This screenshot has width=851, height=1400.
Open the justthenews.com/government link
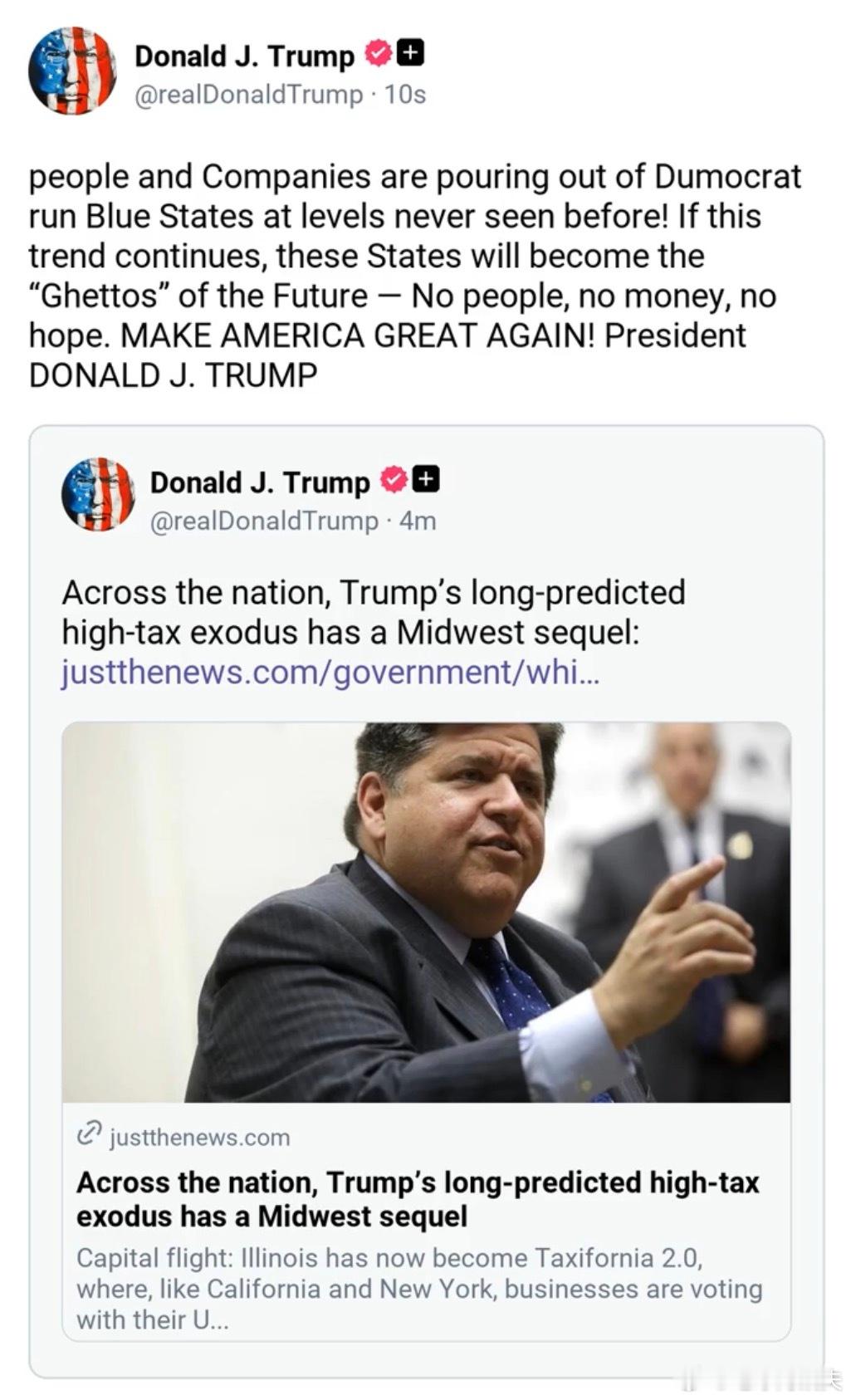coord(330,672)
